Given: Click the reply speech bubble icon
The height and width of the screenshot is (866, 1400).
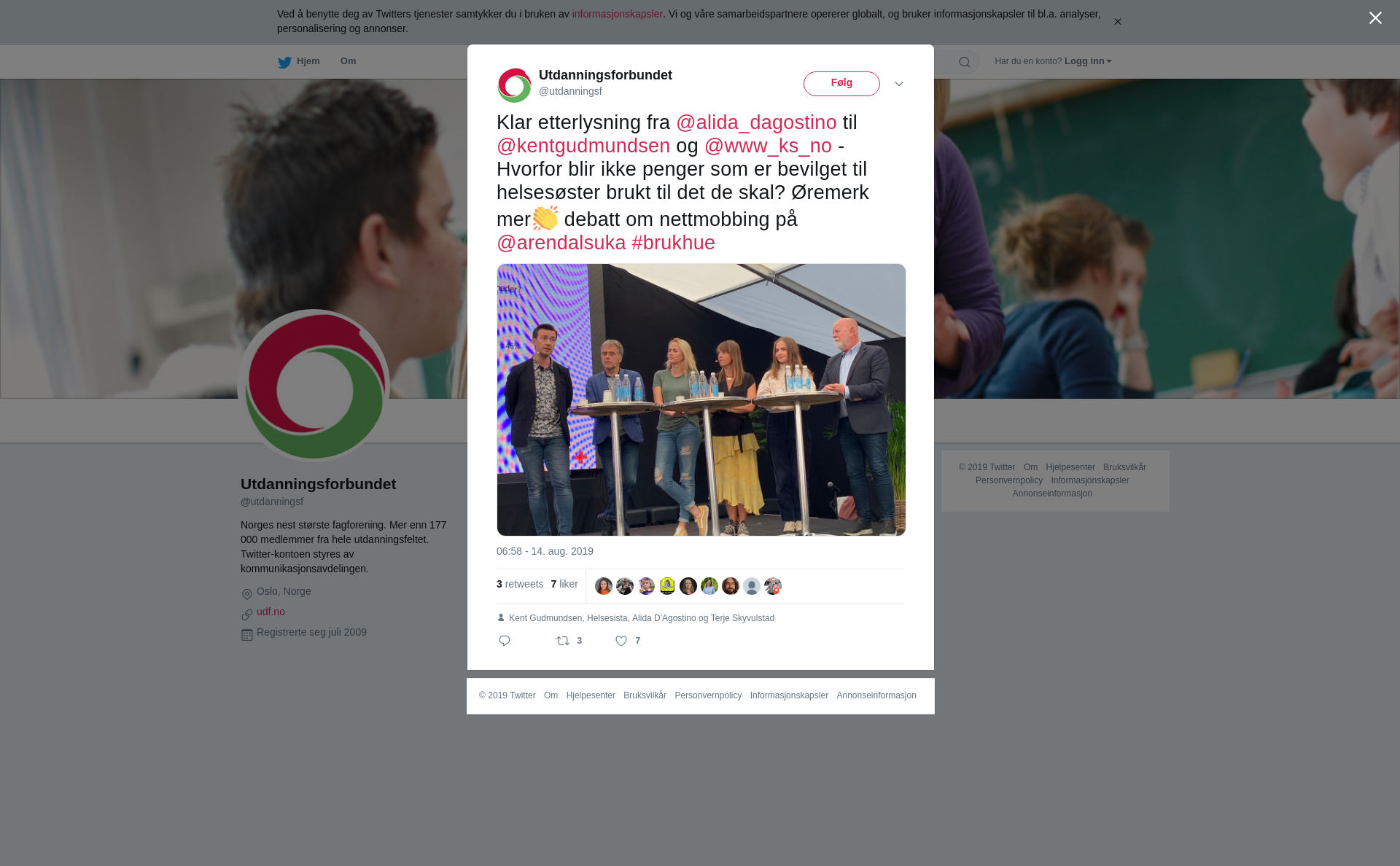Looking at the screenshot, I should 505,641.
